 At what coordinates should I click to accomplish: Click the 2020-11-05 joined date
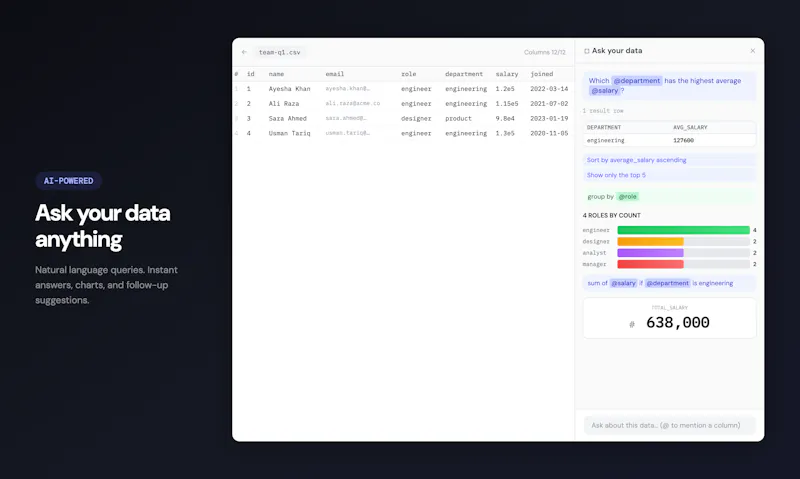pos(549,133)
